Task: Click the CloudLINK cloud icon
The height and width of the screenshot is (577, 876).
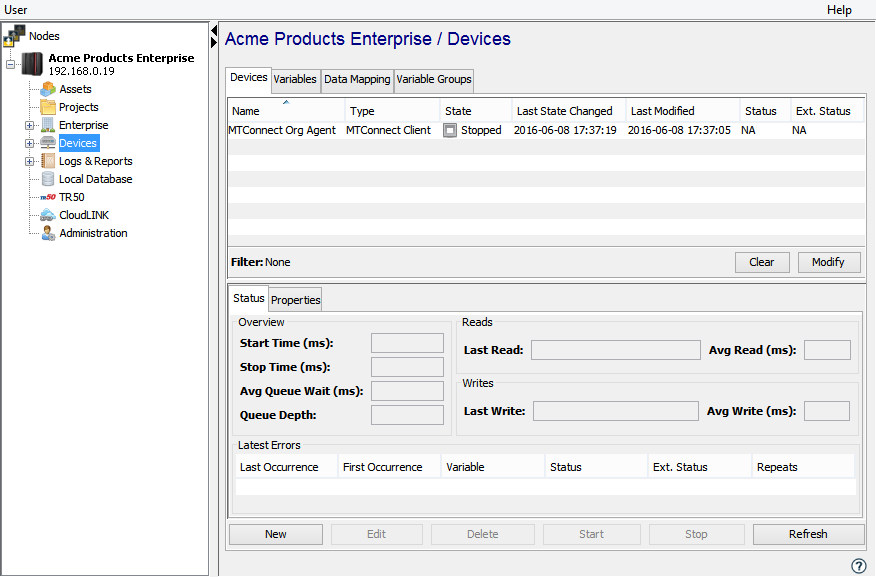Action: click(48, 215)
